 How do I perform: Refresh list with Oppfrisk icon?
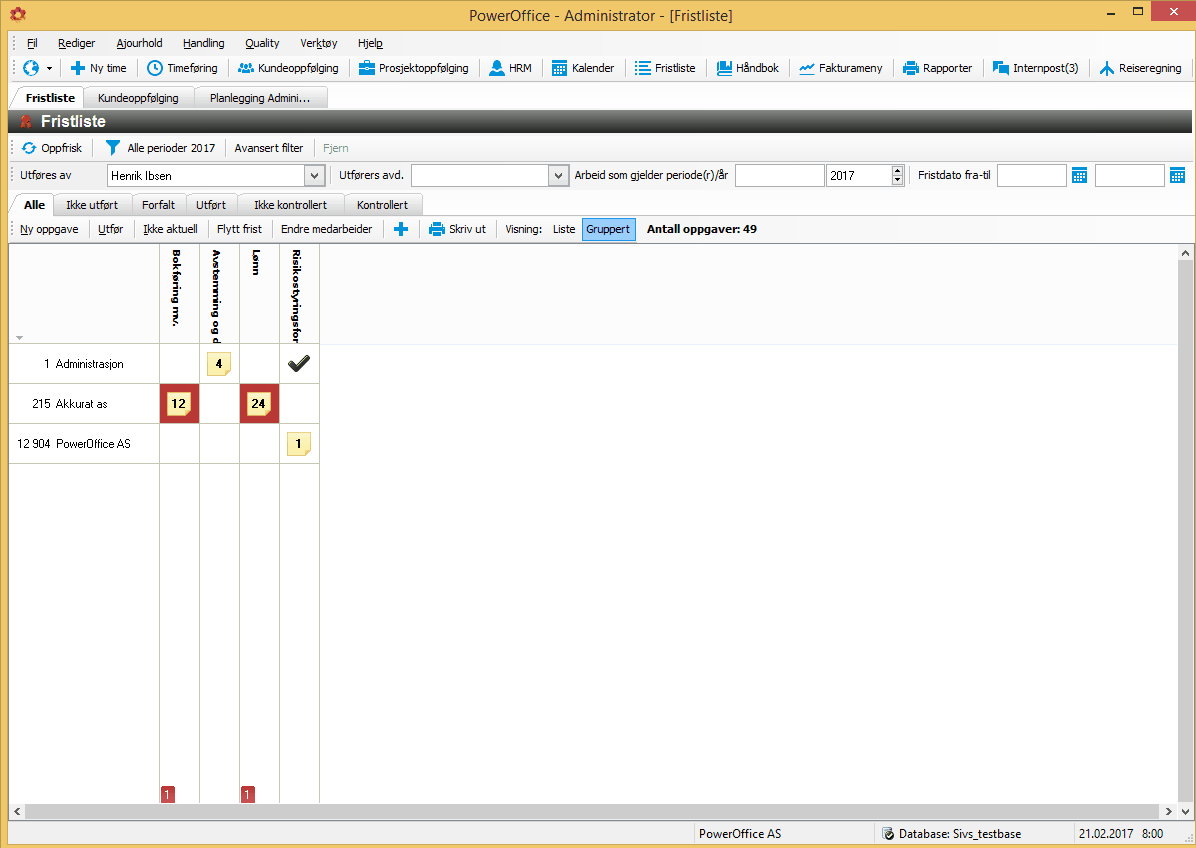point(29,148)
